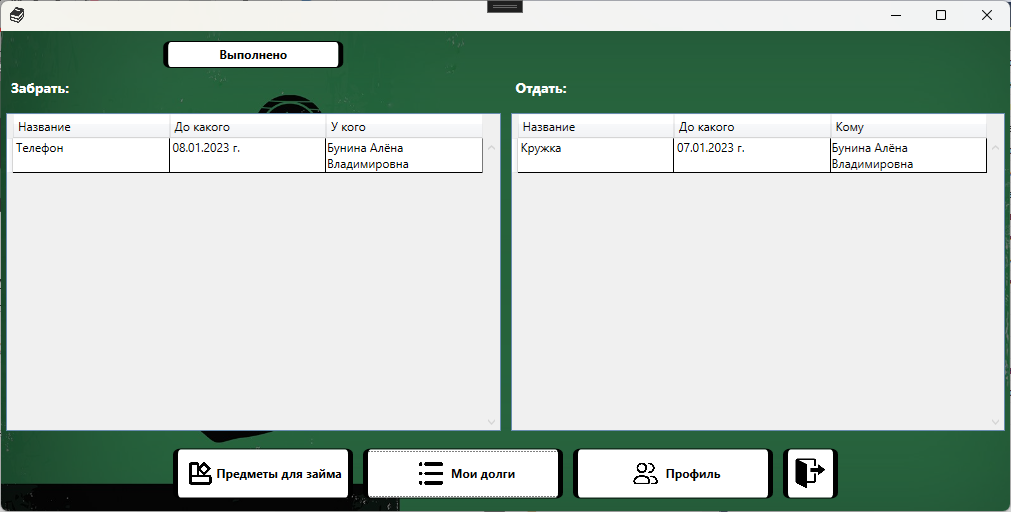The image size is (1011, 512).
Task: Select the Телефон row cell
Action: pos(91,155)
